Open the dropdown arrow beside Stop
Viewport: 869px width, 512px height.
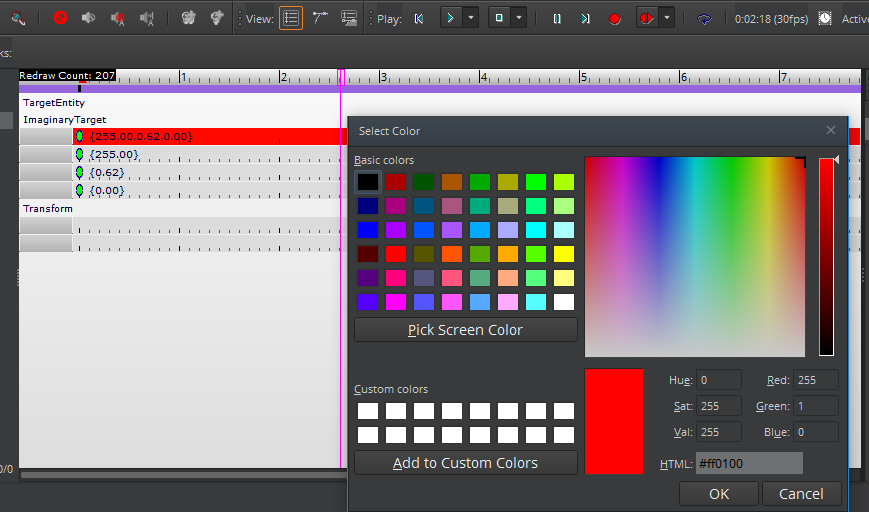coord(519,18)
